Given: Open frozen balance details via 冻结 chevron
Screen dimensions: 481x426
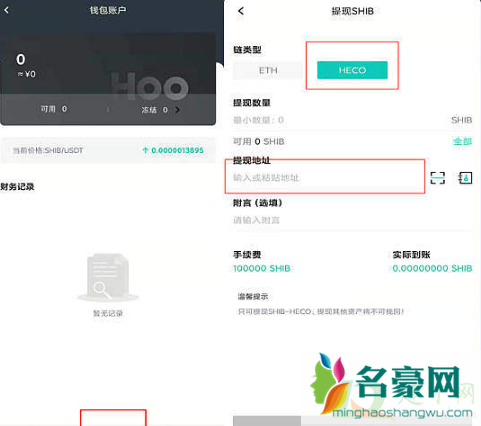Looking at the screenshot, I should pyautogui.click(x=177, y=110).
